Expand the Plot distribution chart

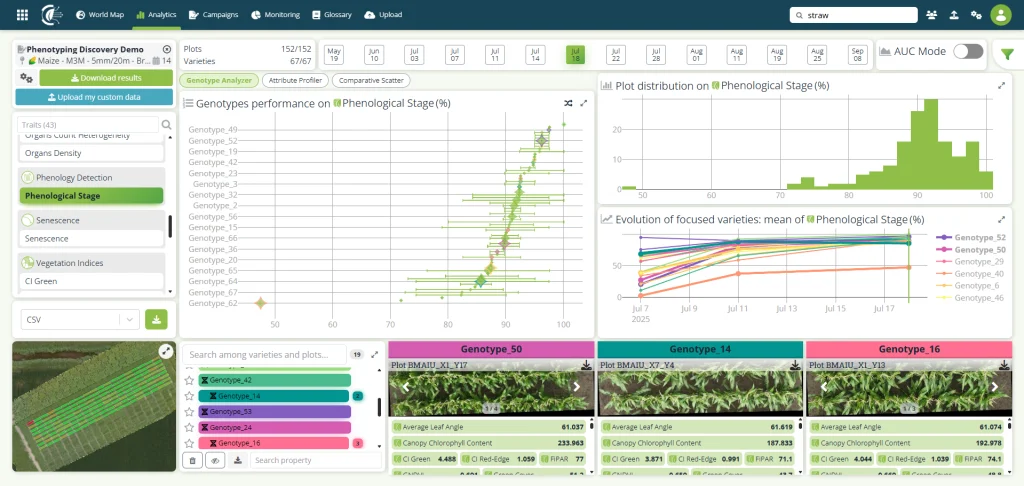point(1002,86)
